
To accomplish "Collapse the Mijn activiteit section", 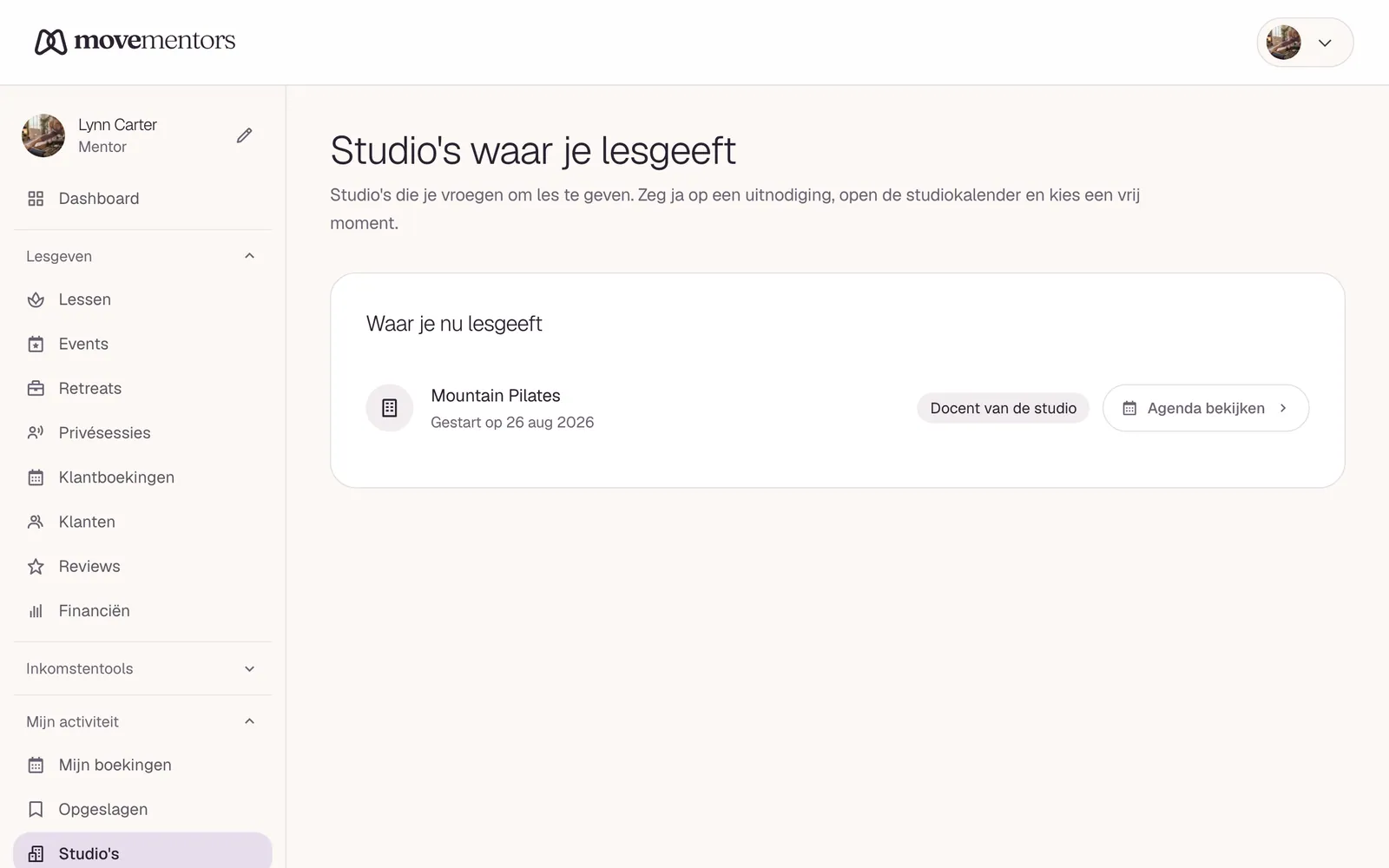I will coord(142,721).
